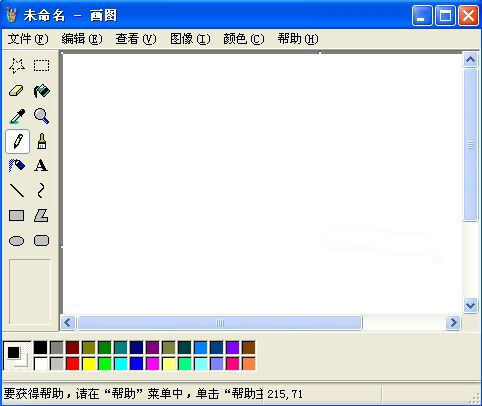
Task: Activate the Airbrush spray can tool
Action: tap(17, 166)
